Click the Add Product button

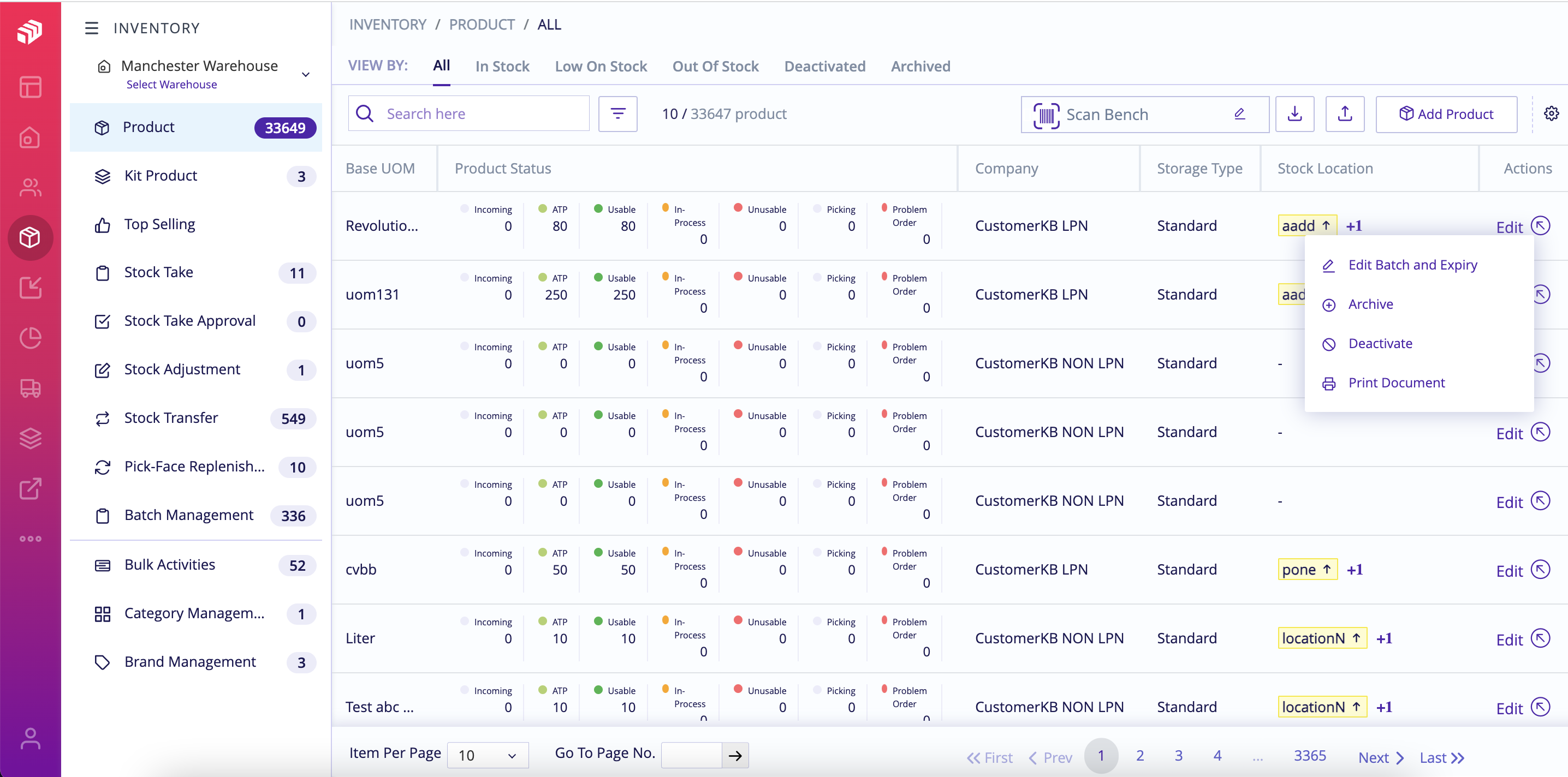point(1446,114)
